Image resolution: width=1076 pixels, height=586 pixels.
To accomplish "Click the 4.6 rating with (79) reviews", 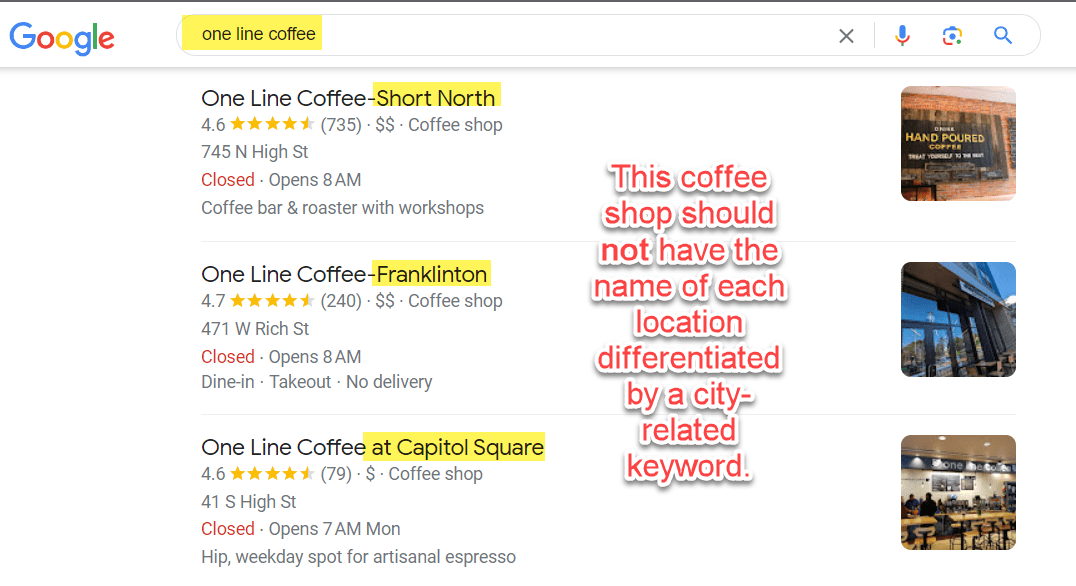I will point(277,473).
